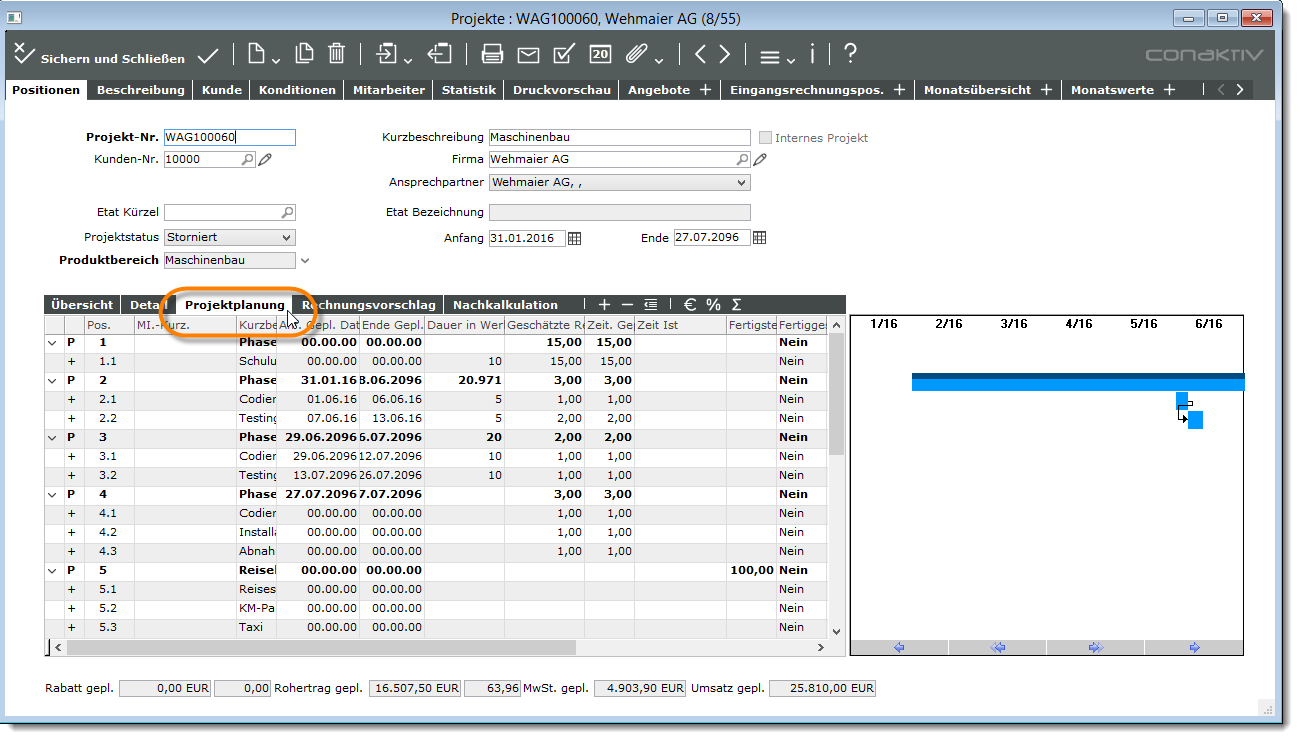Click the trash delete icon

pyautogui.click(x=337, y=55)
